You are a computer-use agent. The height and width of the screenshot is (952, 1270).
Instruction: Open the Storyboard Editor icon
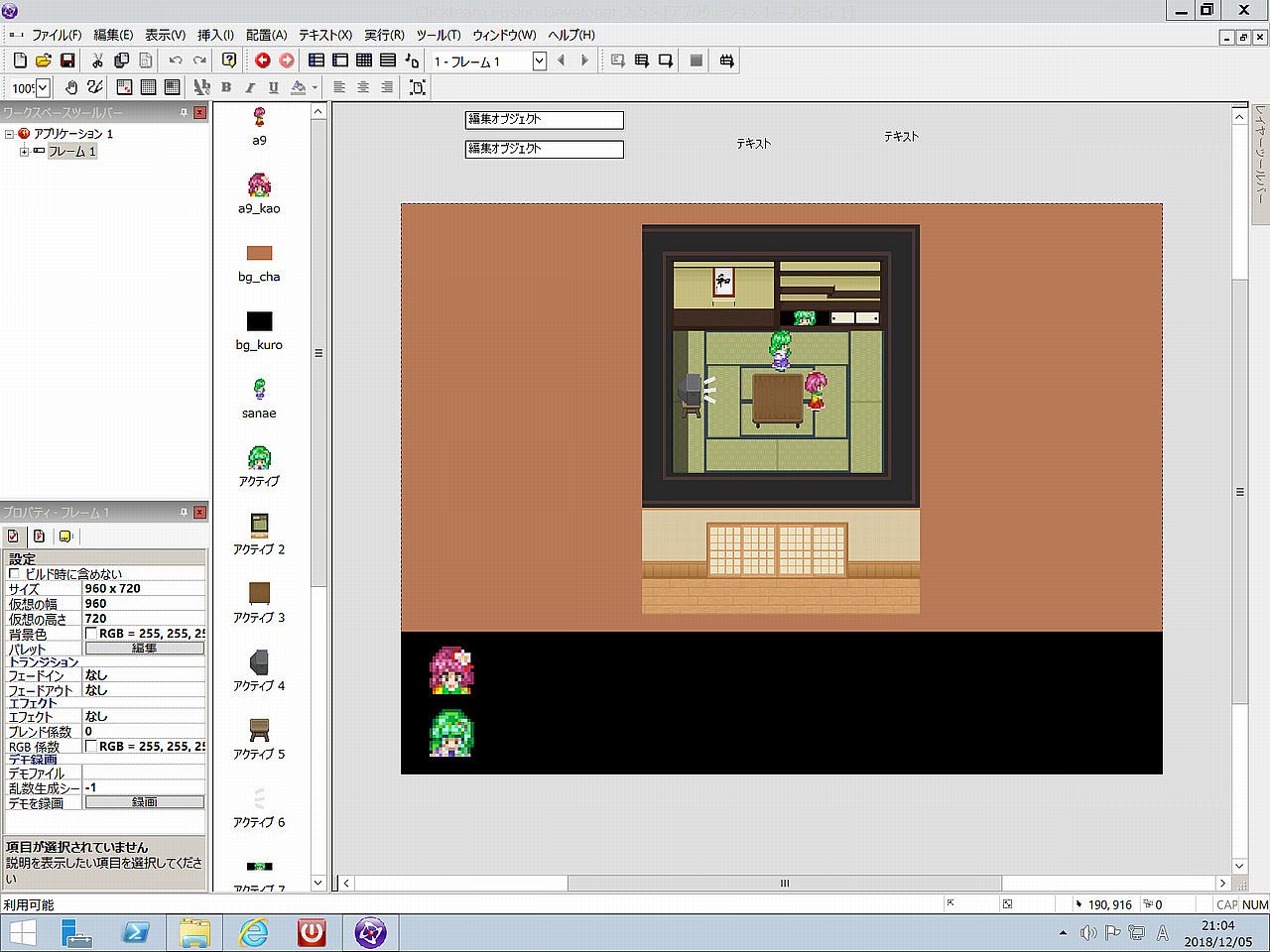[317, 61]
